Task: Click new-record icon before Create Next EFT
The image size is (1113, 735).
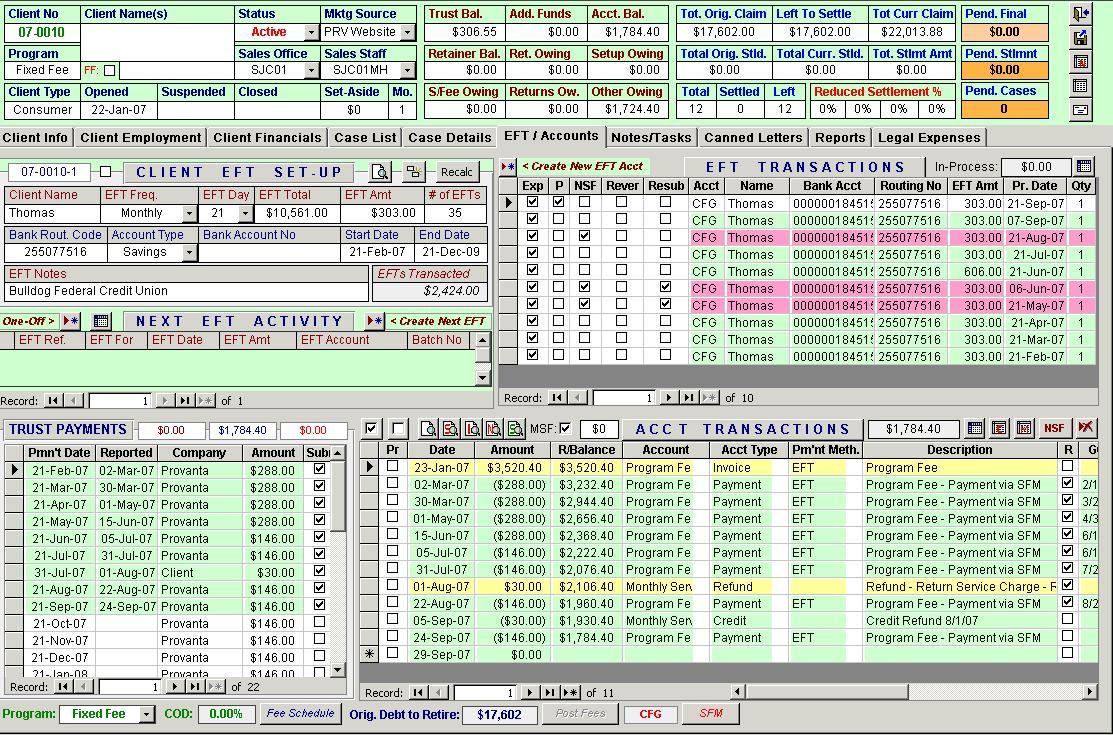Action: (375, 321)
